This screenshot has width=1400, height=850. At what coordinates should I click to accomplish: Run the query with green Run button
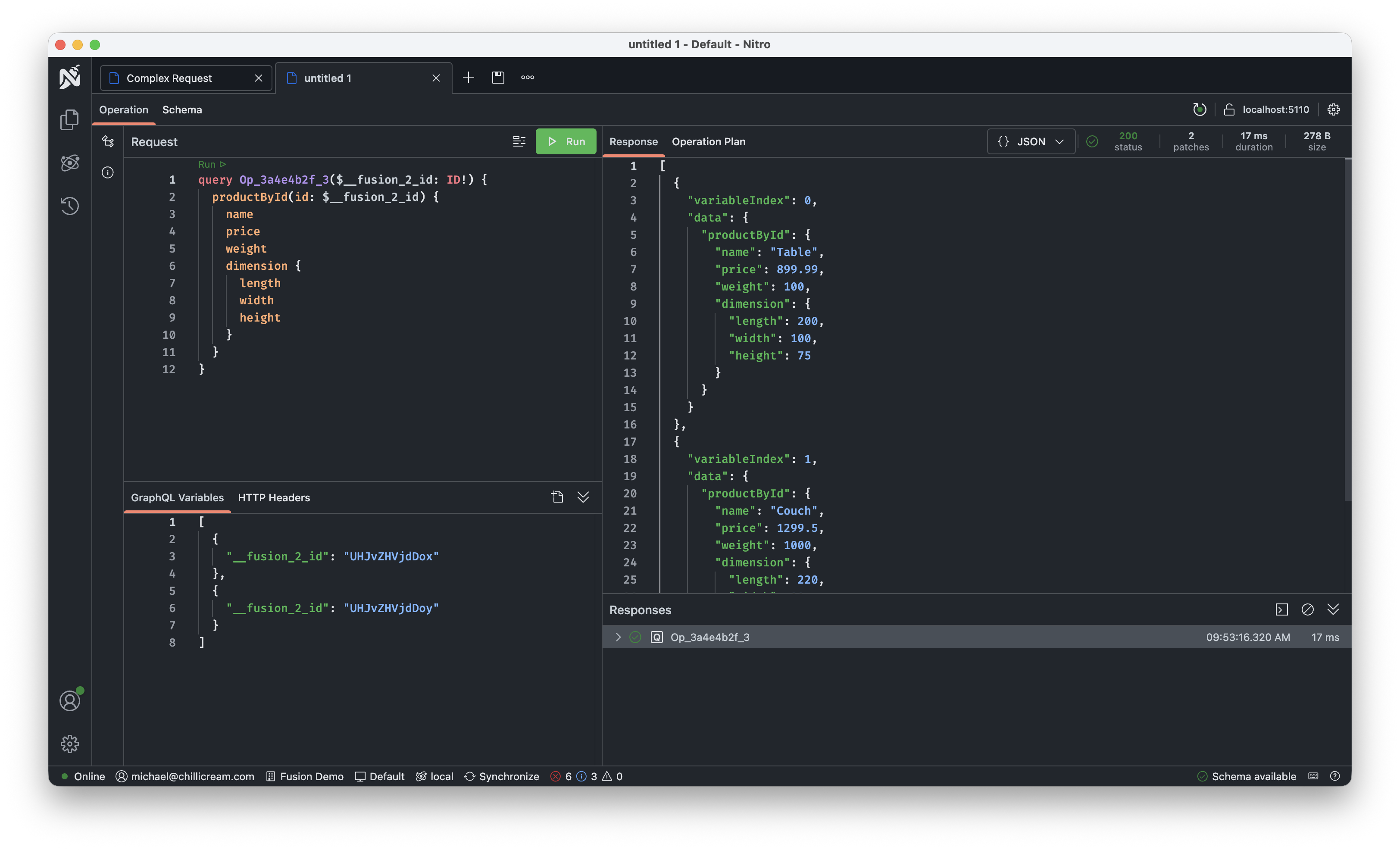coord(566,141)
